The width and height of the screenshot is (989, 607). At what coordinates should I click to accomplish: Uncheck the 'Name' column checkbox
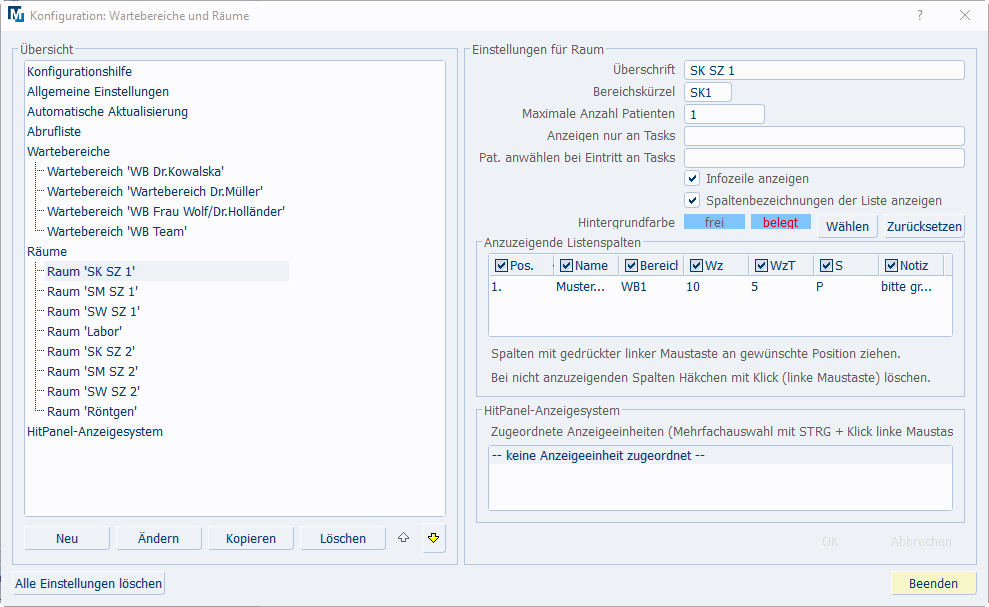tap(567, 266)
